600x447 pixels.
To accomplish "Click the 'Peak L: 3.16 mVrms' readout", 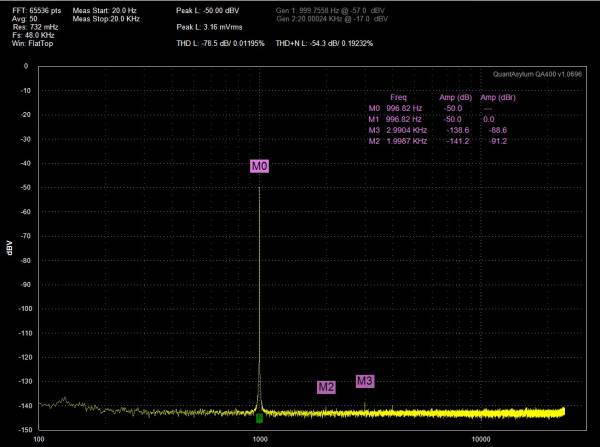I will [x=209, y=27].
